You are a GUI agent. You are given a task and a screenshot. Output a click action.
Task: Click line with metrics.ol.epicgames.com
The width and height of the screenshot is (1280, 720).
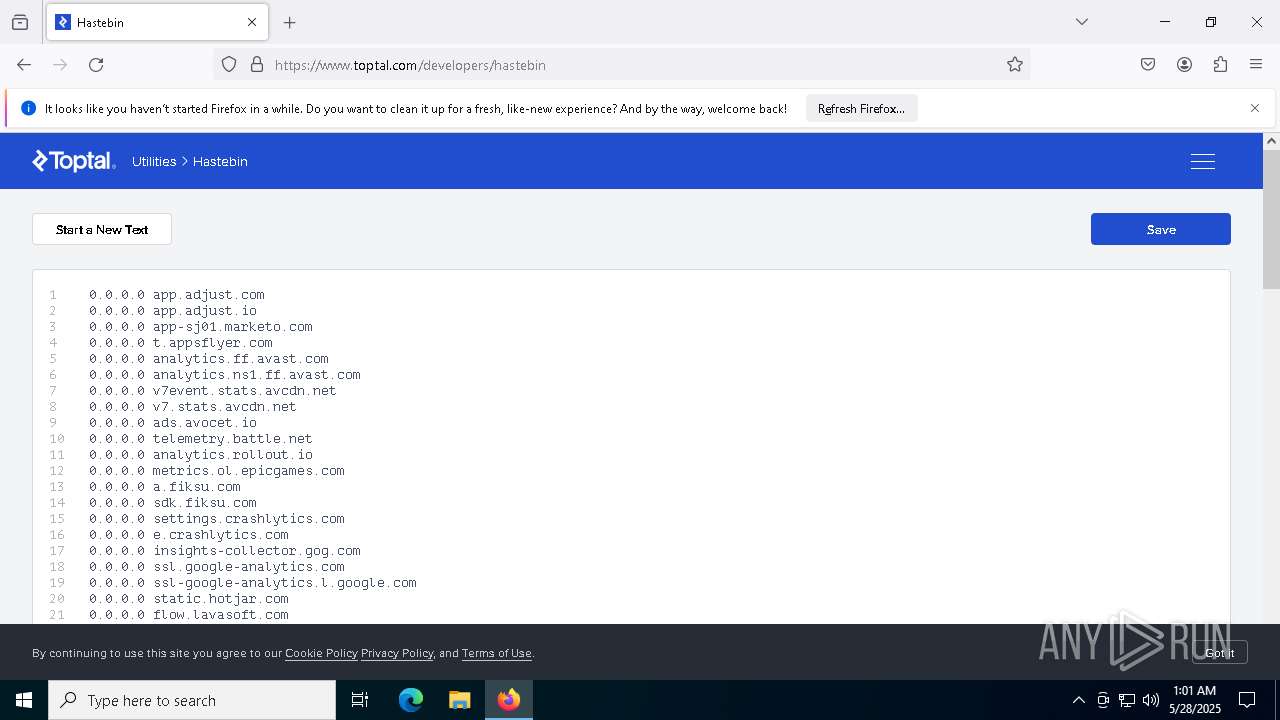[217, 471]
